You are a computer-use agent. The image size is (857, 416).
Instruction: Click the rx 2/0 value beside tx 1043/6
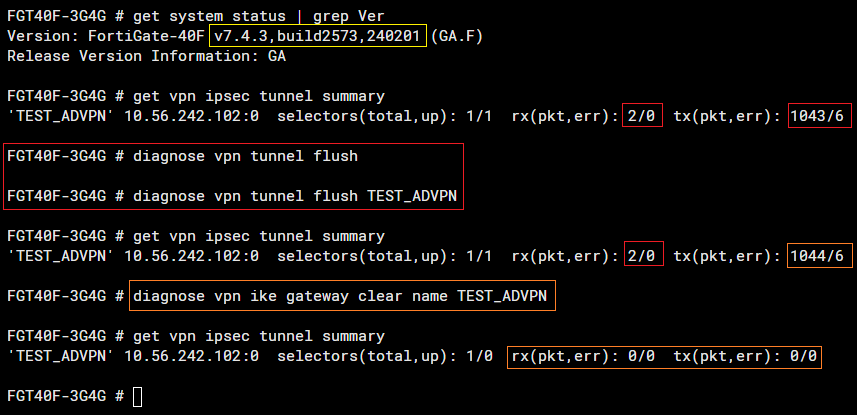pyautogui.click(x=640, y=116)
